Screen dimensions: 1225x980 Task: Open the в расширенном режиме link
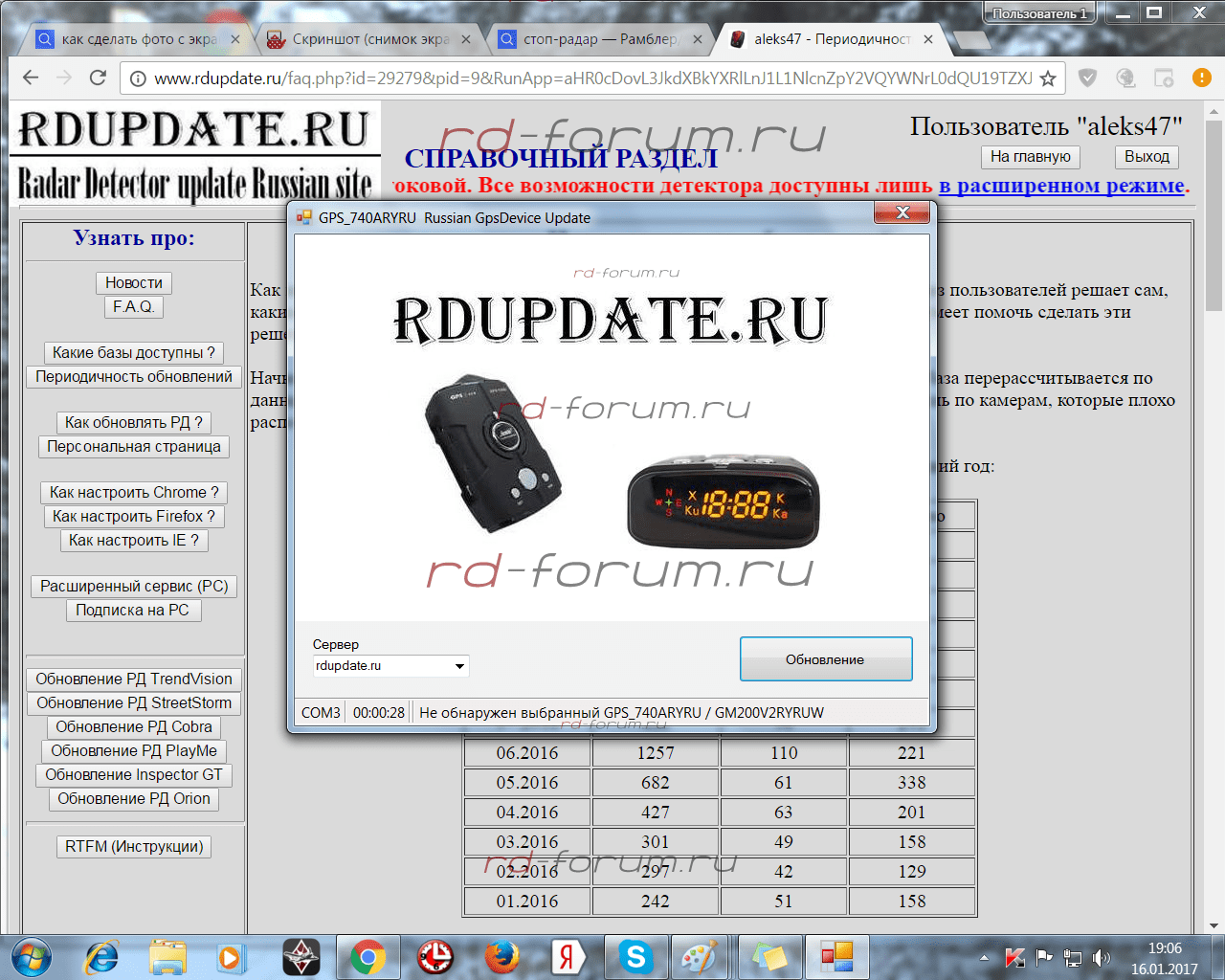pos(1060,186)
